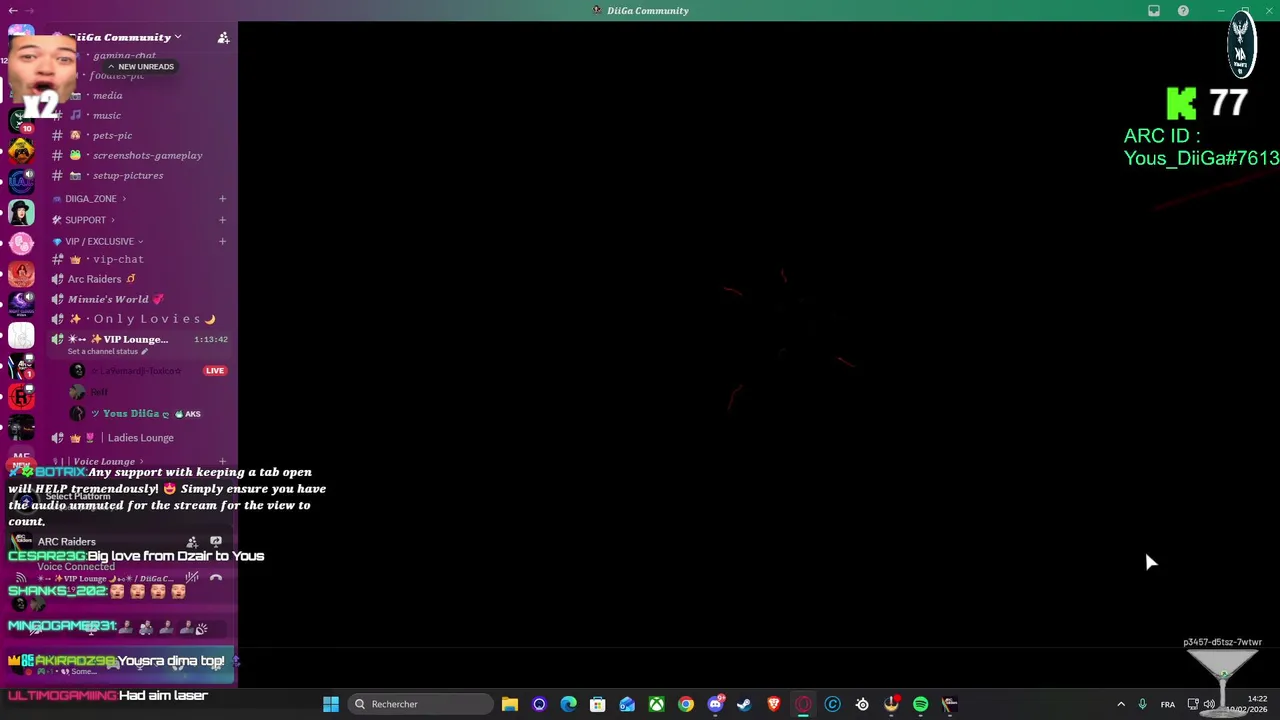Open the screenshots-gameplay channel

(147, 155)
